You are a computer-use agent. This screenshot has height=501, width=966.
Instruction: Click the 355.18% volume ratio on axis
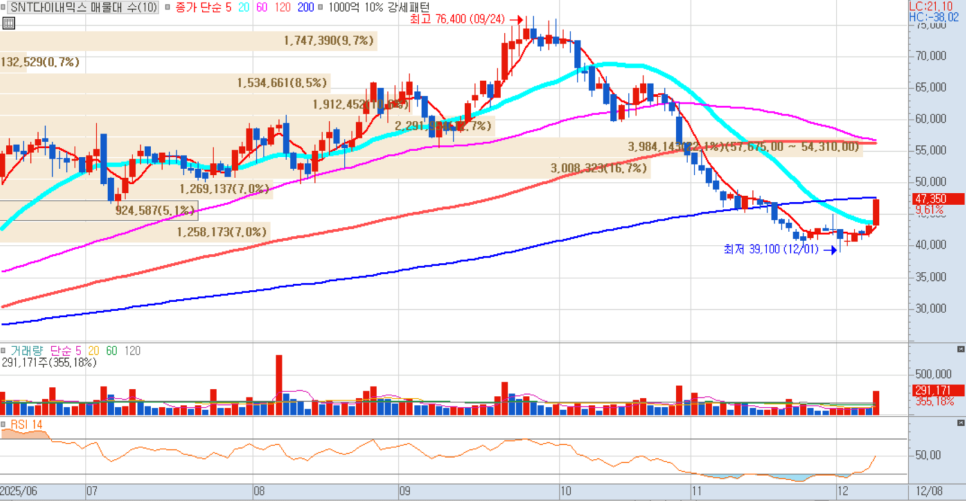[935, 401]
